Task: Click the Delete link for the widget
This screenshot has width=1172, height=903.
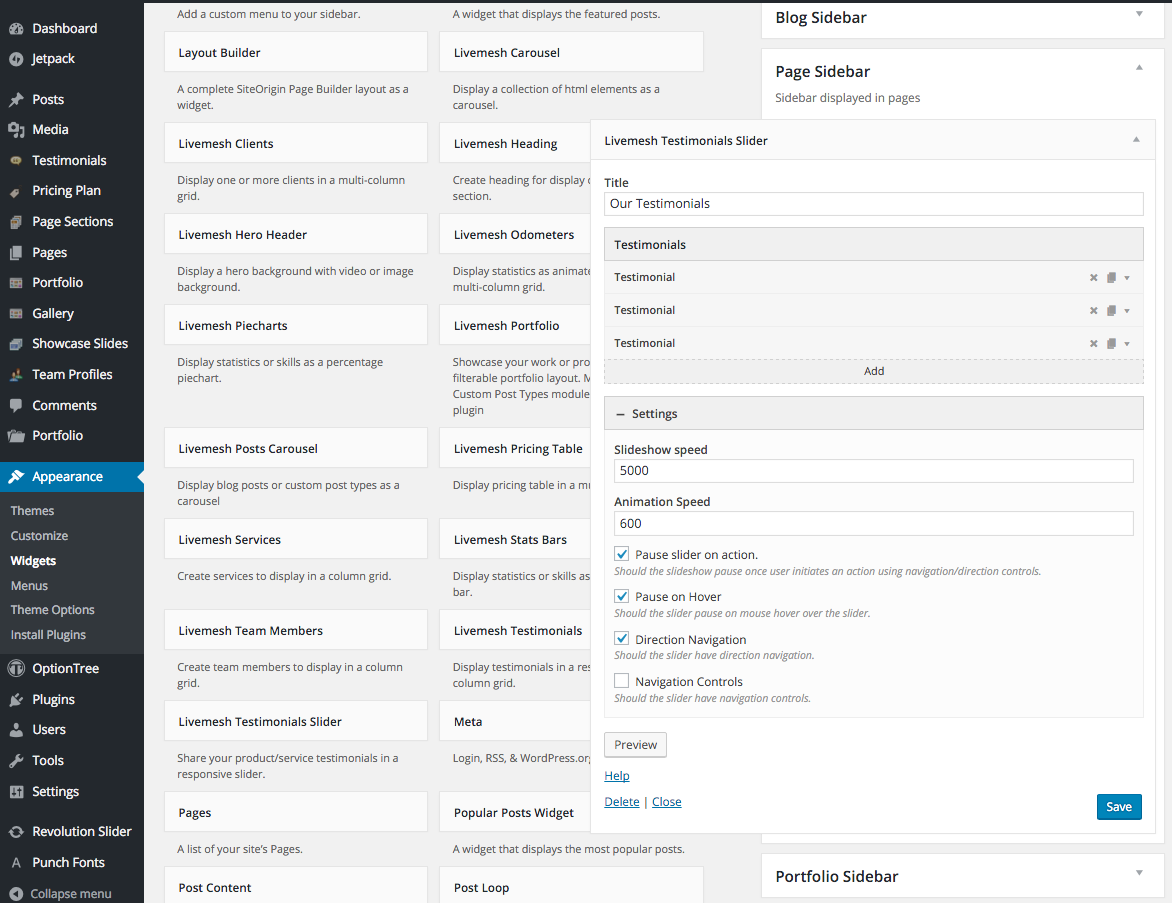Action: coord(622,801)
